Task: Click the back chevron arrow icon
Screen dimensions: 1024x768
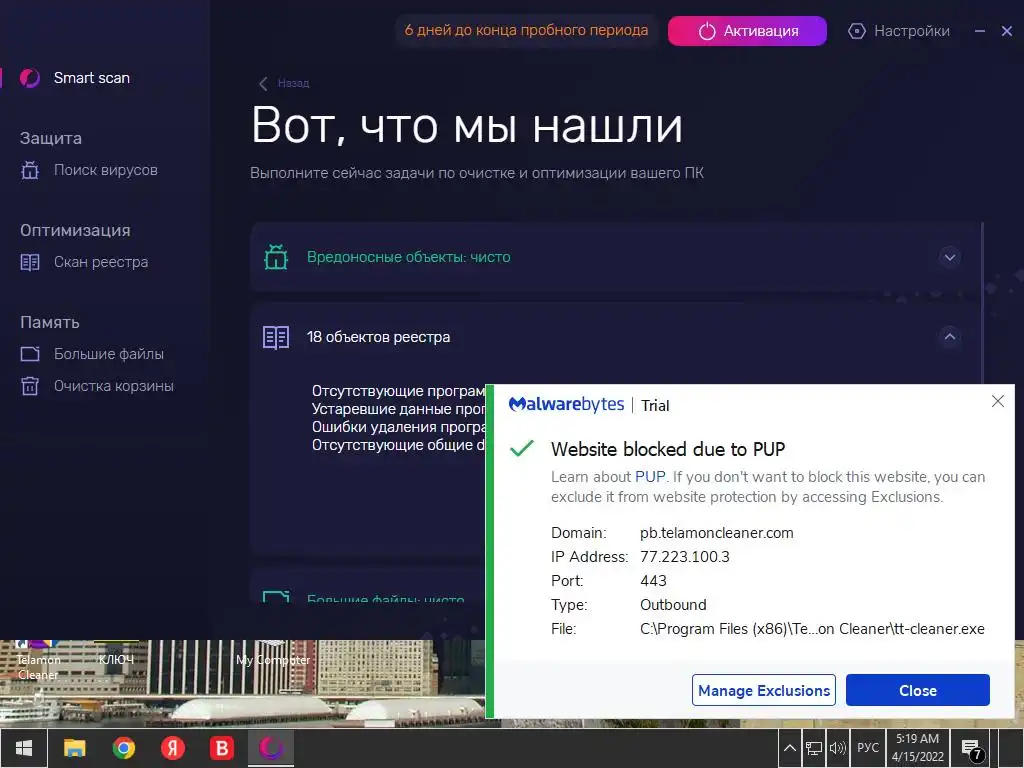Action: pos(263,84)
